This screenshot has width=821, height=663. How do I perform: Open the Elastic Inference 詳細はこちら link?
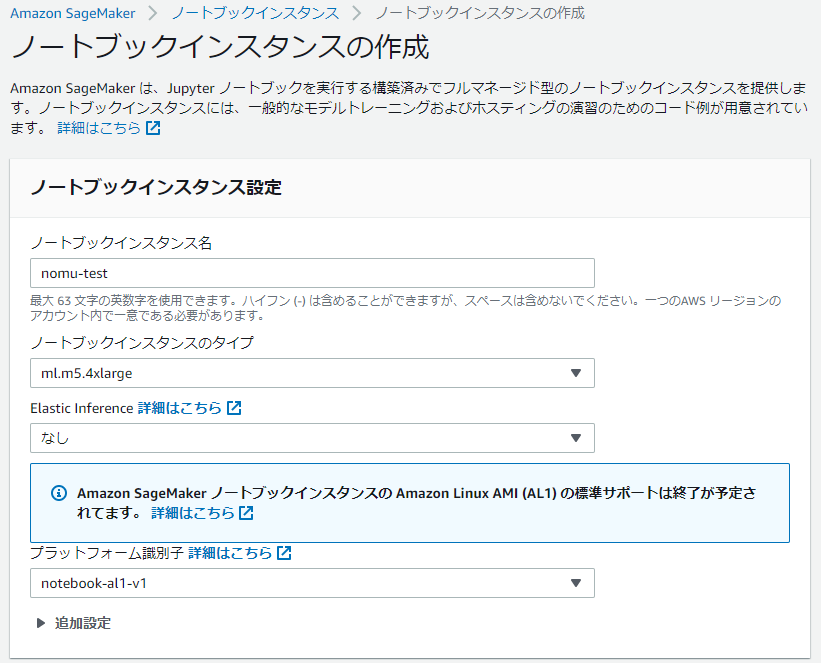[180, 408]
